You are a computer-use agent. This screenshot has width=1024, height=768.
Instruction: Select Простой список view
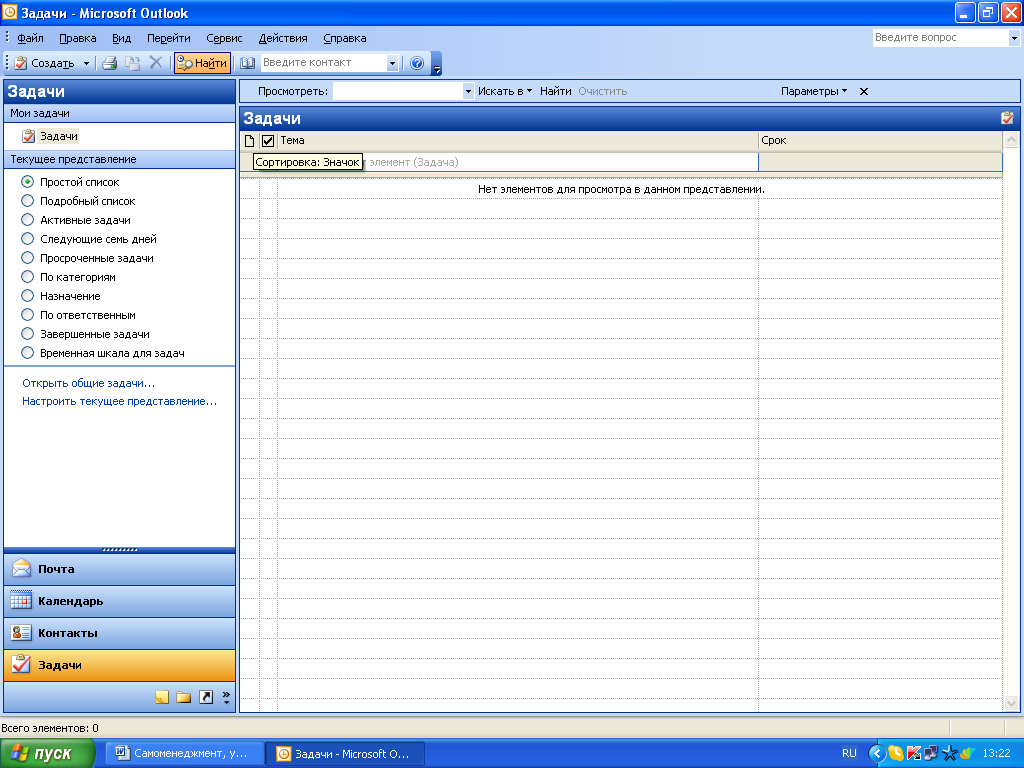click(27, 182)
